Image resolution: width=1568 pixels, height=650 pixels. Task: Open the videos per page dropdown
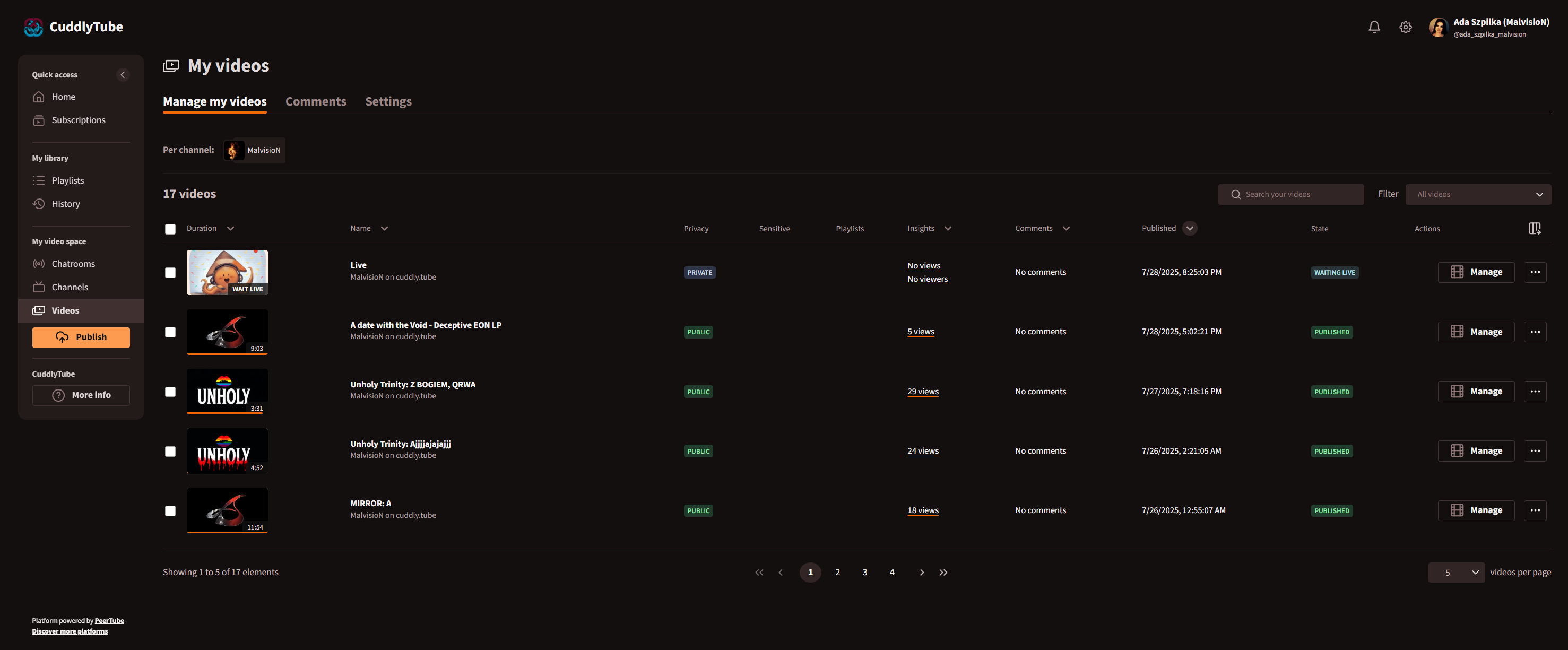click(1456, 572)
